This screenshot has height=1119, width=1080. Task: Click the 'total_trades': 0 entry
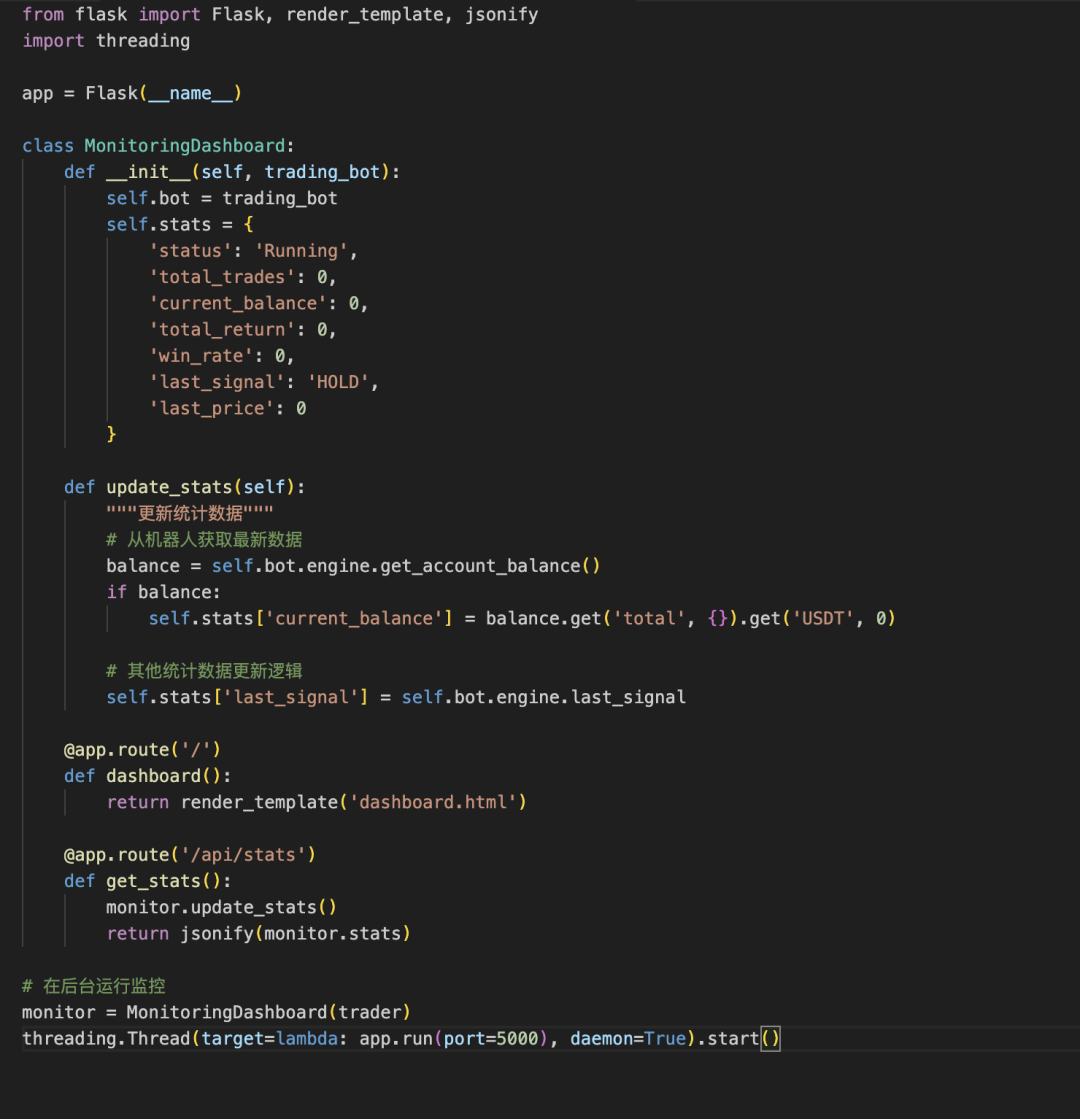click(242, 277)
